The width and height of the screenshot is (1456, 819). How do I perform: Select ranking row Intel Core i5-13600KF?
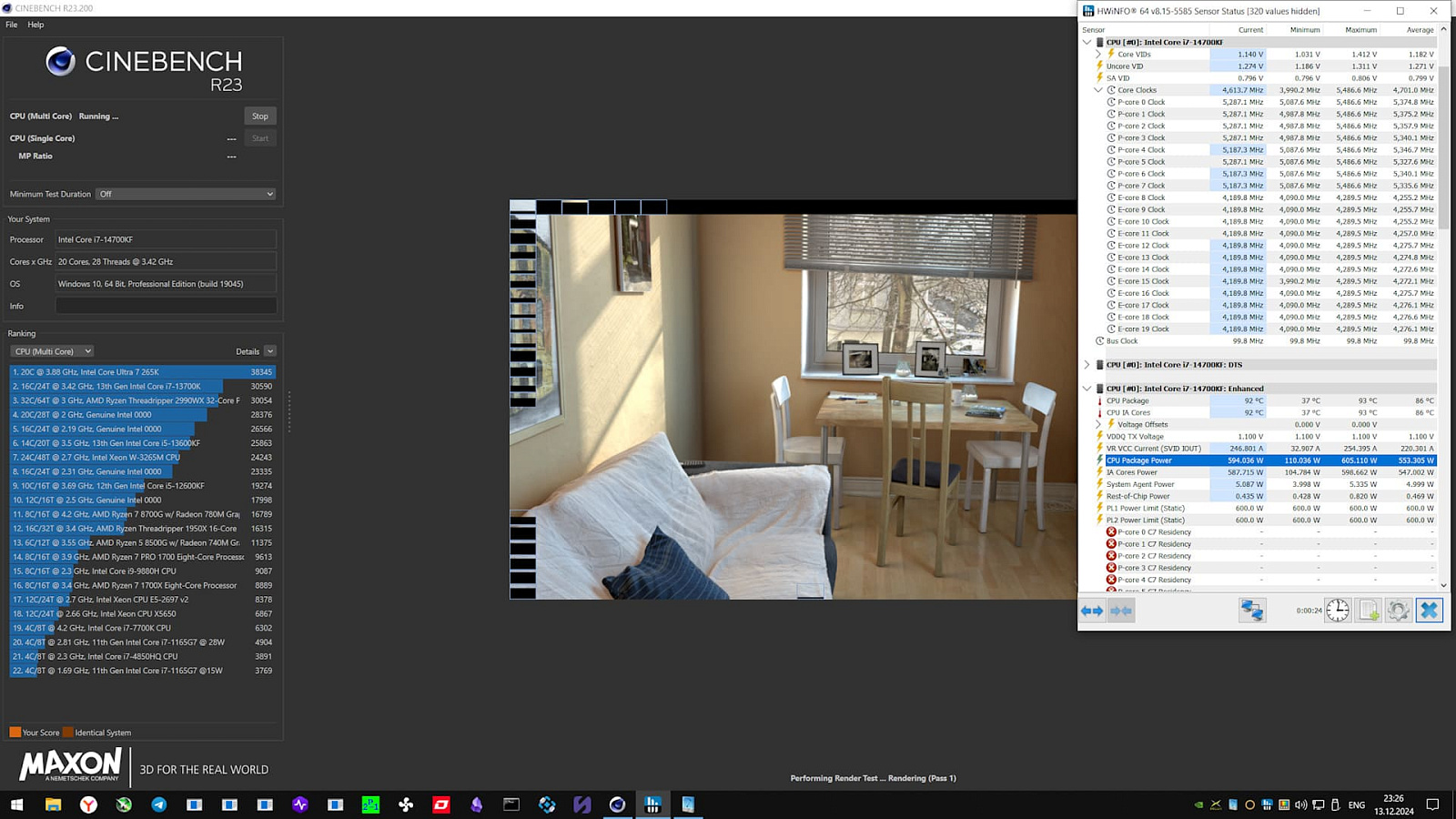tap(142, 443)
